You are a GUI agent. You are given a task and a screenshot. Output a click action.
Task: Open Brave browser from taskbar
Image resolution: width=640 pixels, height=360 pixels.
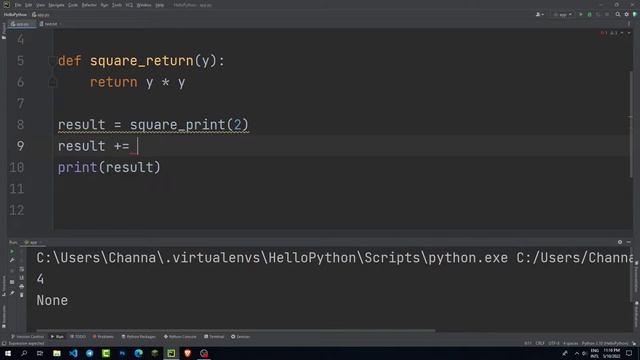187,353
